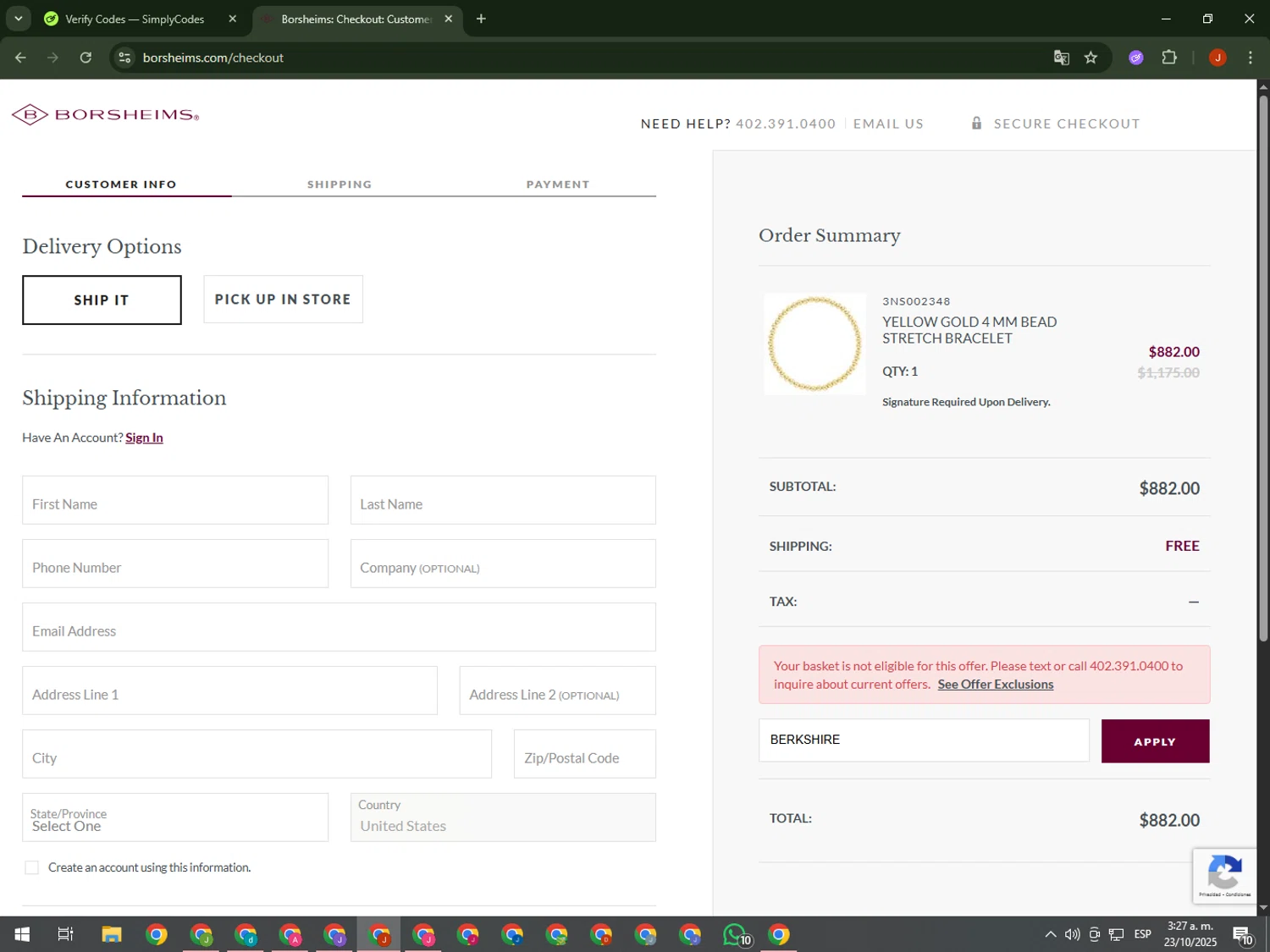Reload the checkout page
The image size is (1270, 952).
[x=86, y=58]
